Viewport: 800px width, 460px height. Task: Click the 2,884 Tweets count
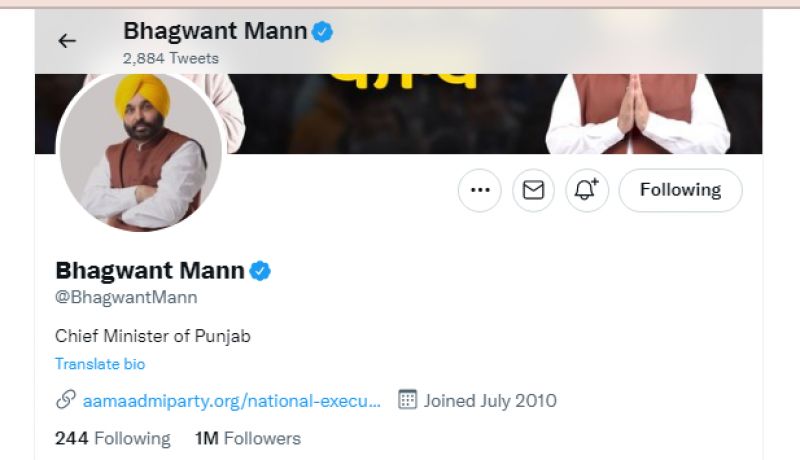[170, 58]
